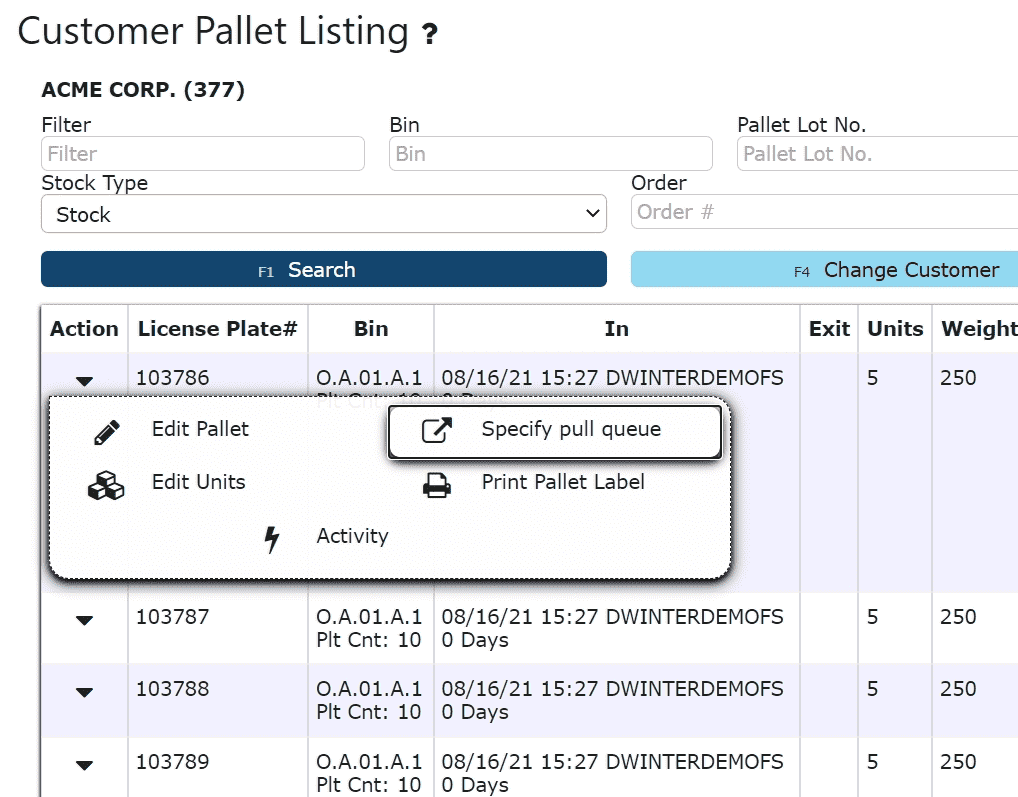This screenshot has width=1018, height=797.
Task: Click the printer icon for pallet label
Action: [x=437, y=485]
